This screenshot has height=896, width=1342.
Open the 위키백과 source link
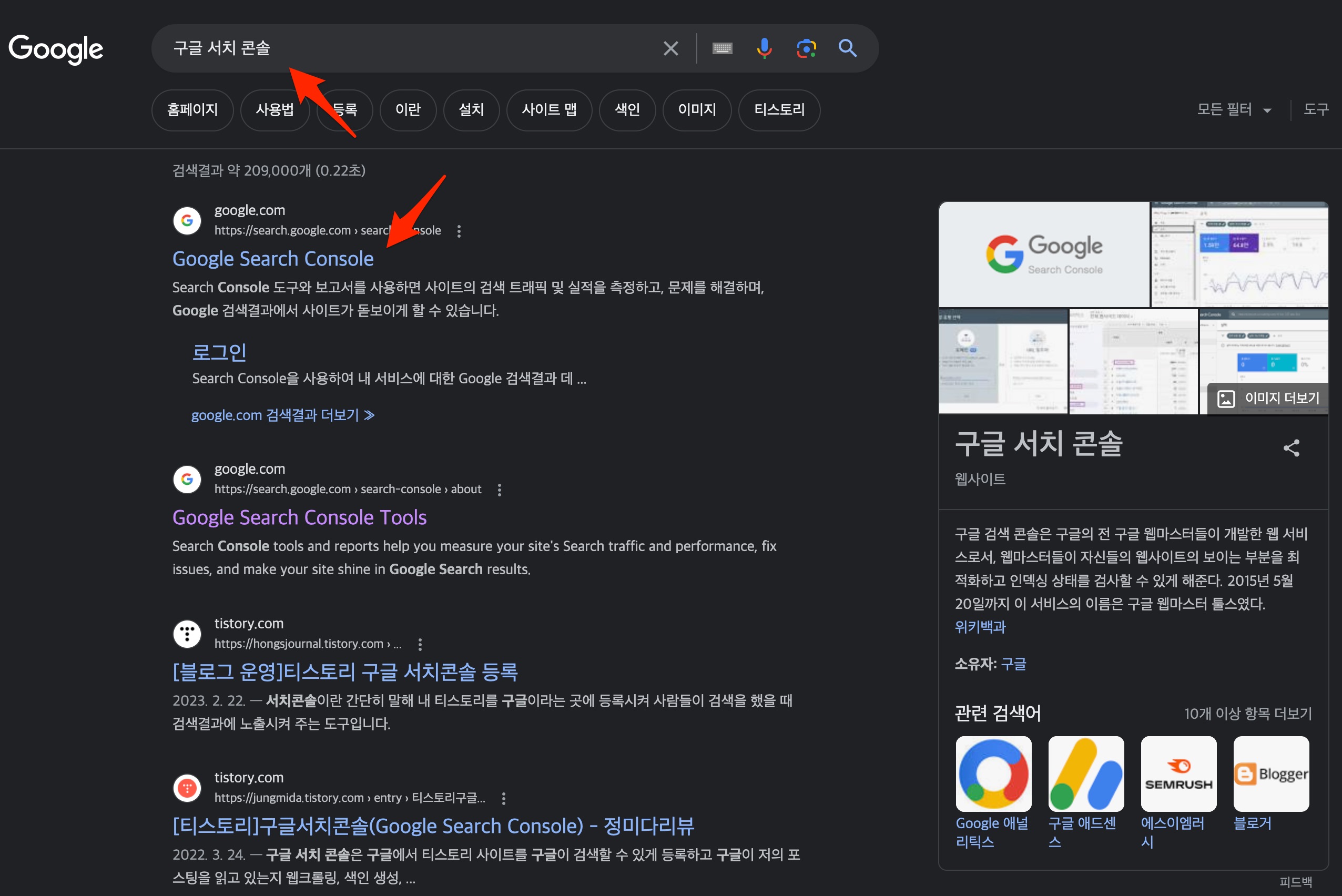[x=980, y=627]
